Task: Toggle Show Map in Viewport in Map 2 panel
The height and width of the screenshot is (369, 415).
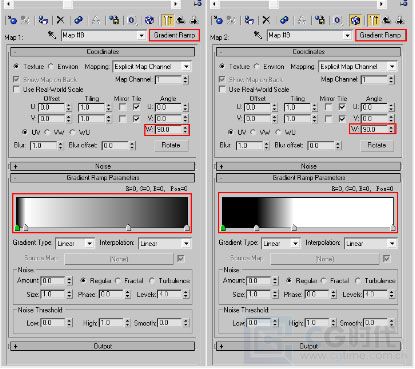Action: click(x=355, y=21)
